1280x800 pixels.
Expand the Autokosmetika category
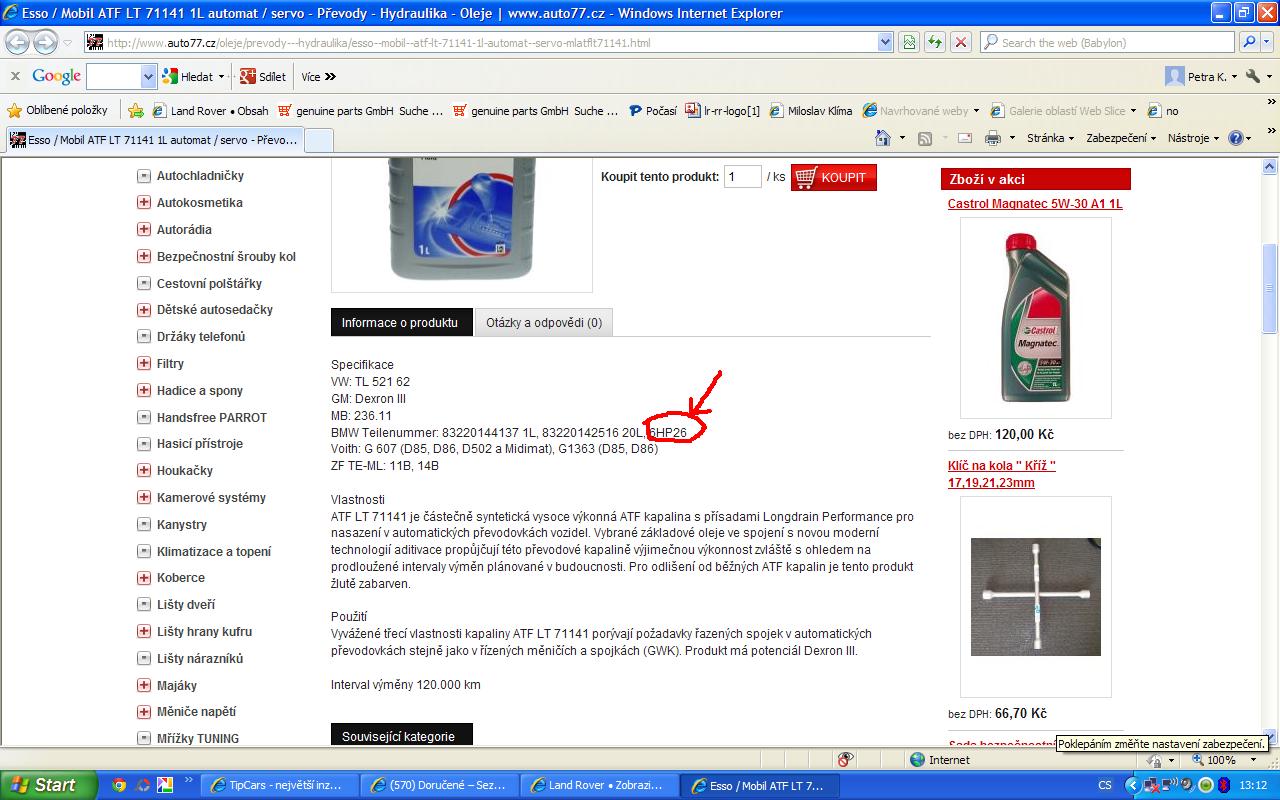coord(144,203)
